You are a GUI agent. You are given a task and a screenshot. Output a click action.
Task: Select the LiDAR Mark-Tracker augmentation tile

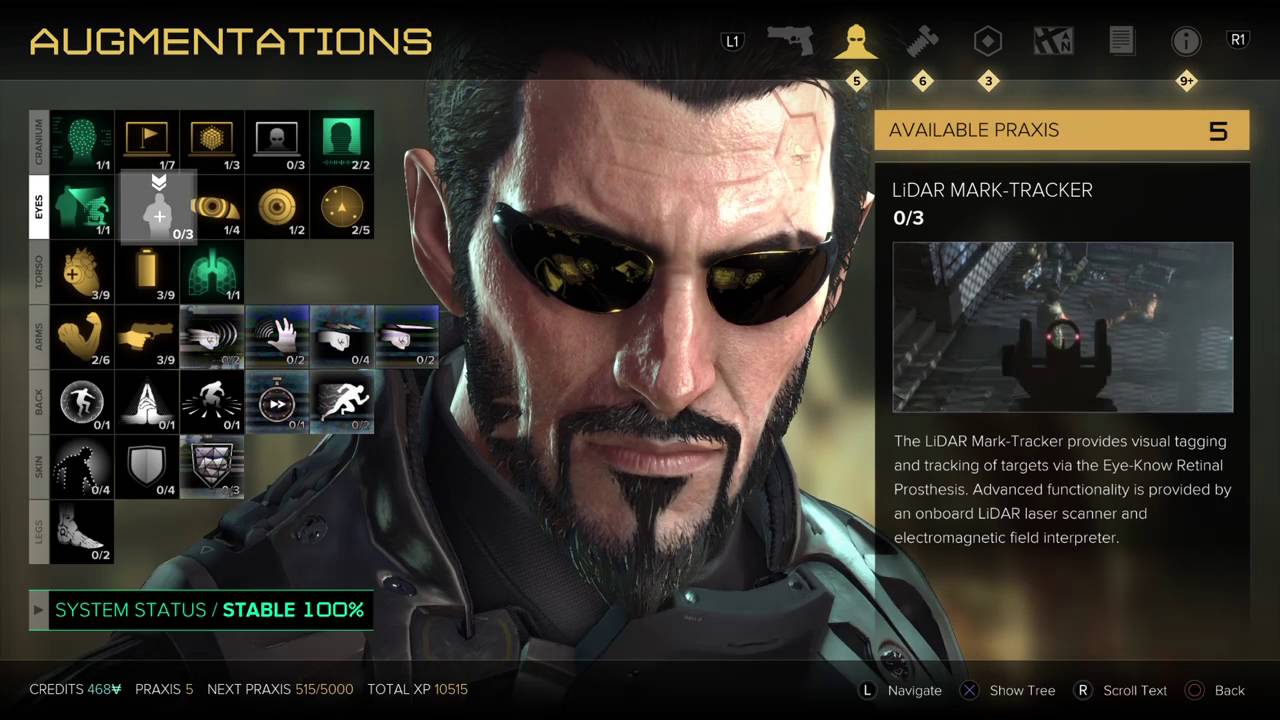coord(158,206)
